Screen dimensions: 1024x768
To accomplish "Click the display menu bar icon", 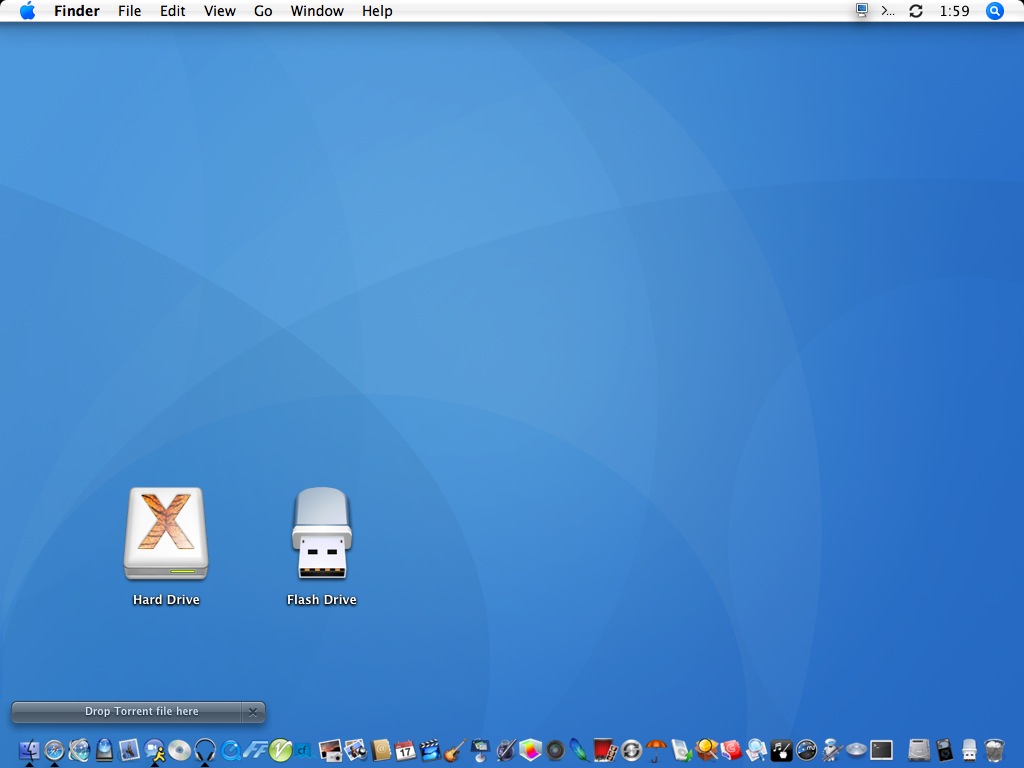I will 862,10.
